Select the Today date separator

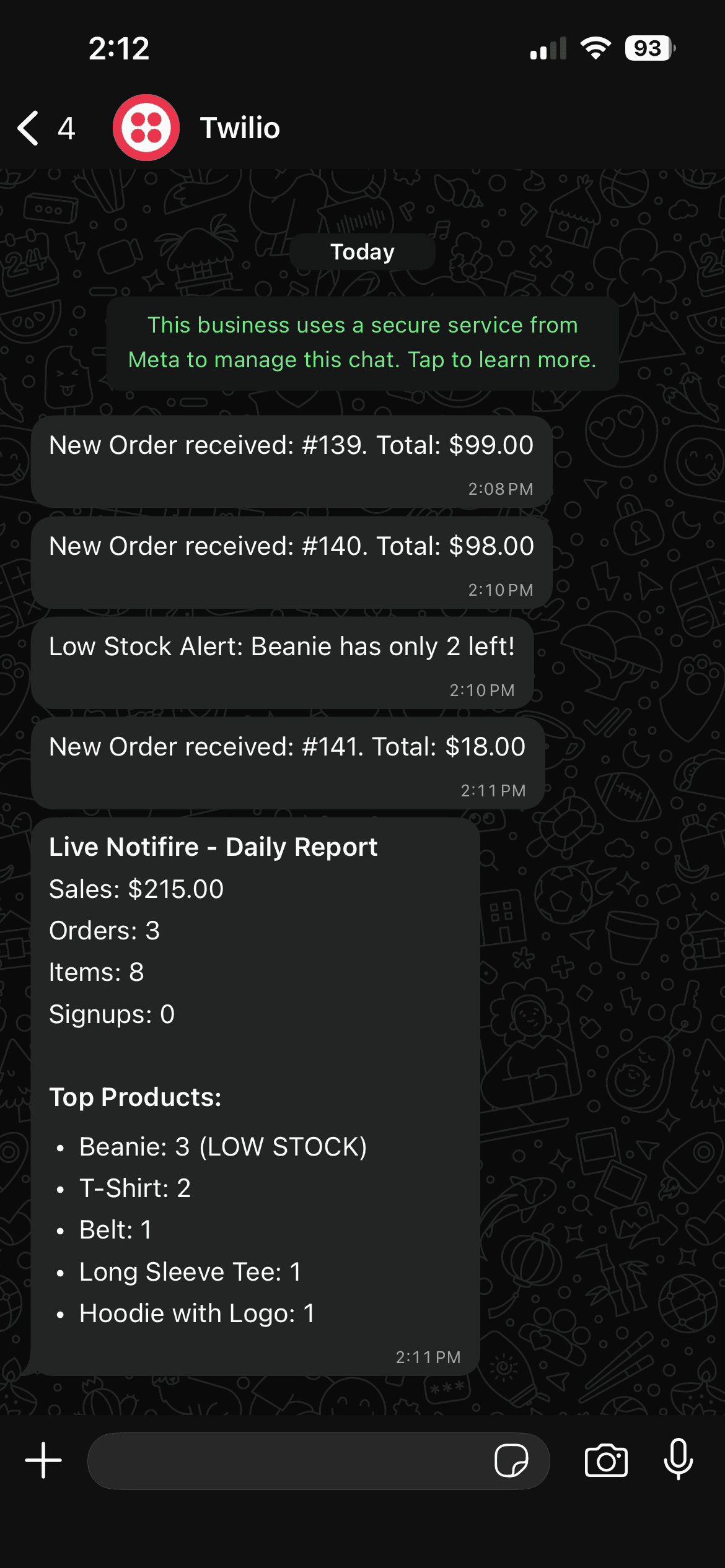point(362,251)
